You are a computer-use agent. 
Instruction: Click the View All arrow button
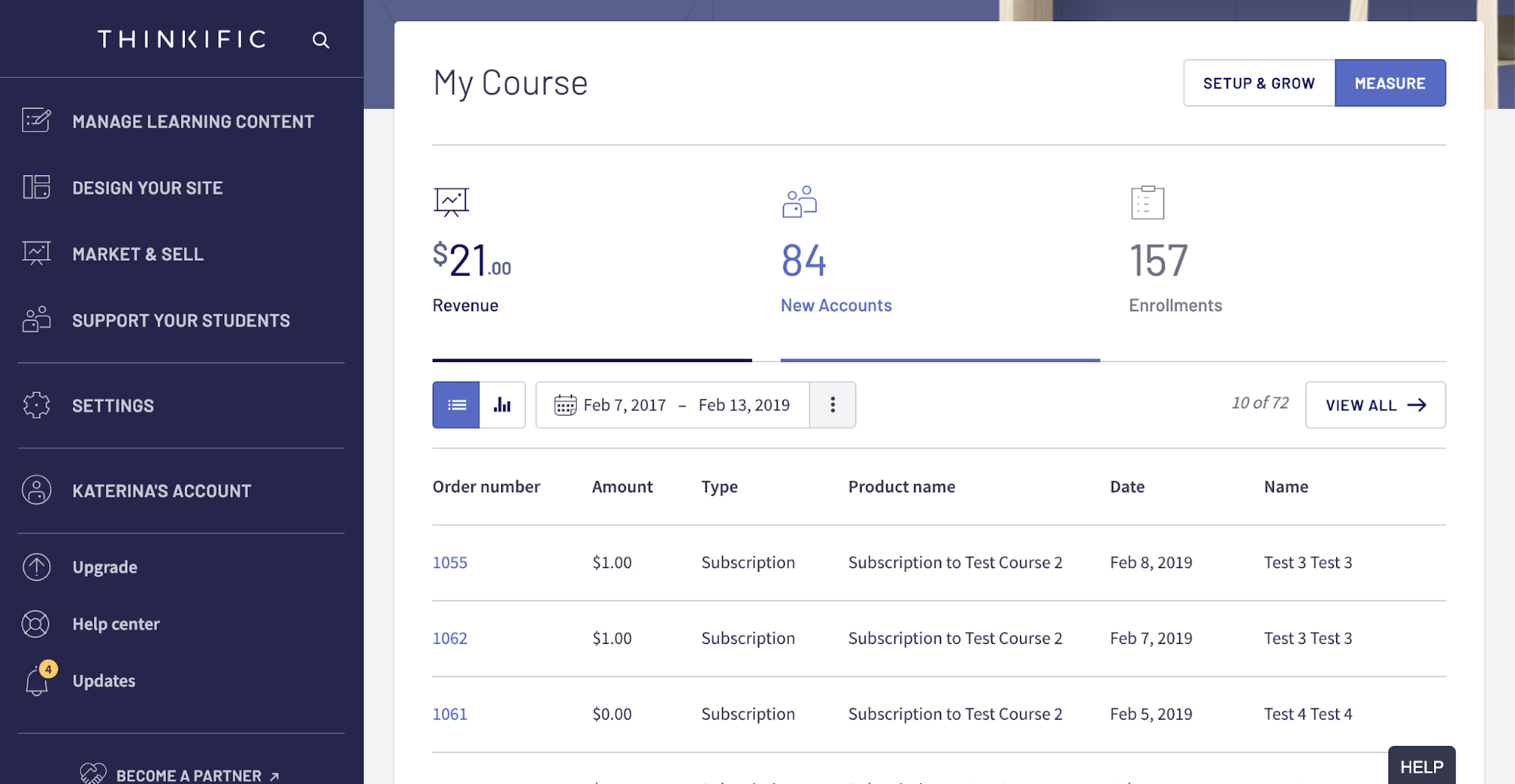(x=1375, y=404)
